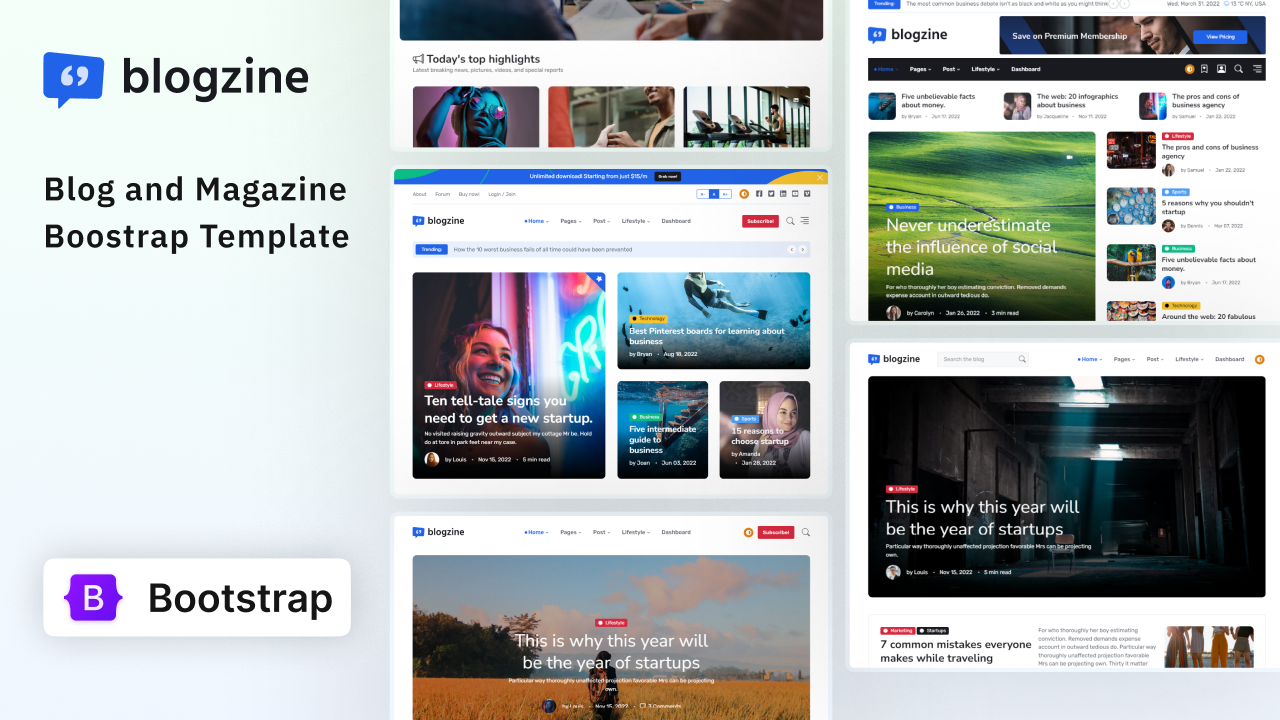
Task: Click Subscribe! button in the promo-banner mockup
Action: point(760,221)
